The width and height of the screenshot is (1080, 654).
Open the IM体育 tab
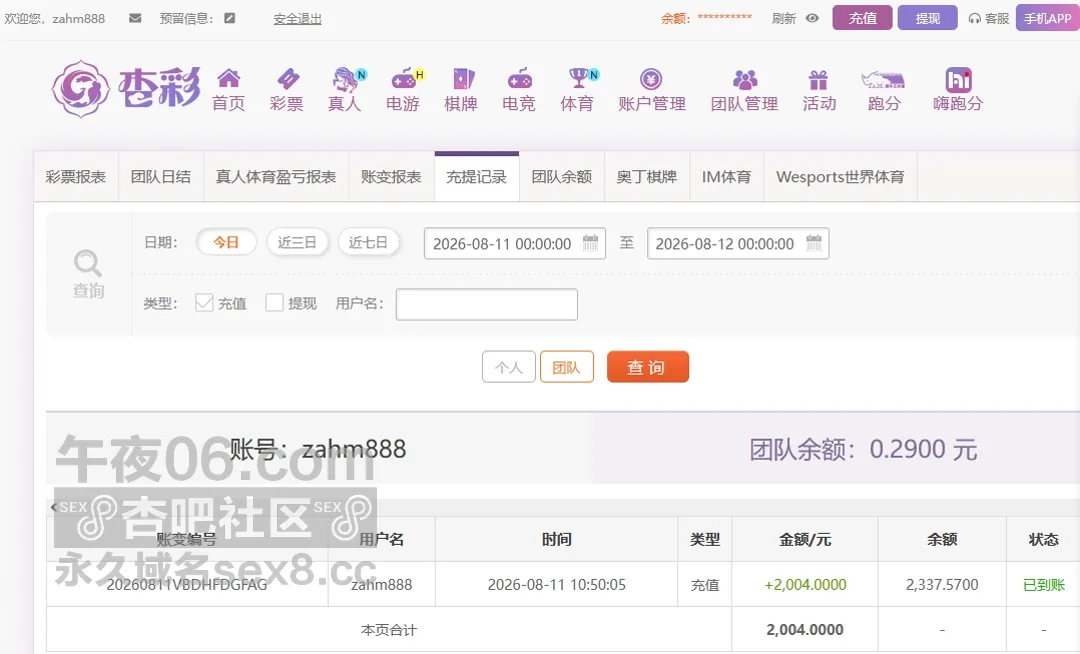[727, 177]
